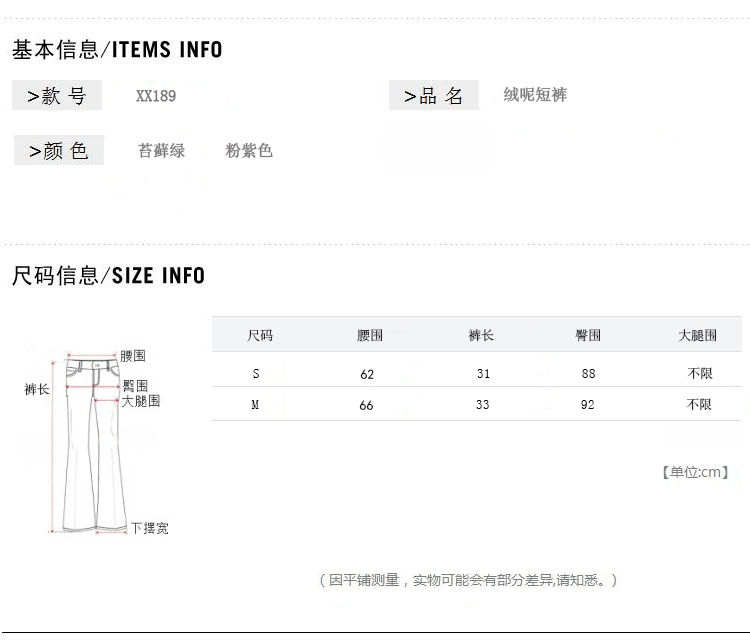750x643 pixels.
Task: Click hip value 92 for size M
Action: (587, 405)
